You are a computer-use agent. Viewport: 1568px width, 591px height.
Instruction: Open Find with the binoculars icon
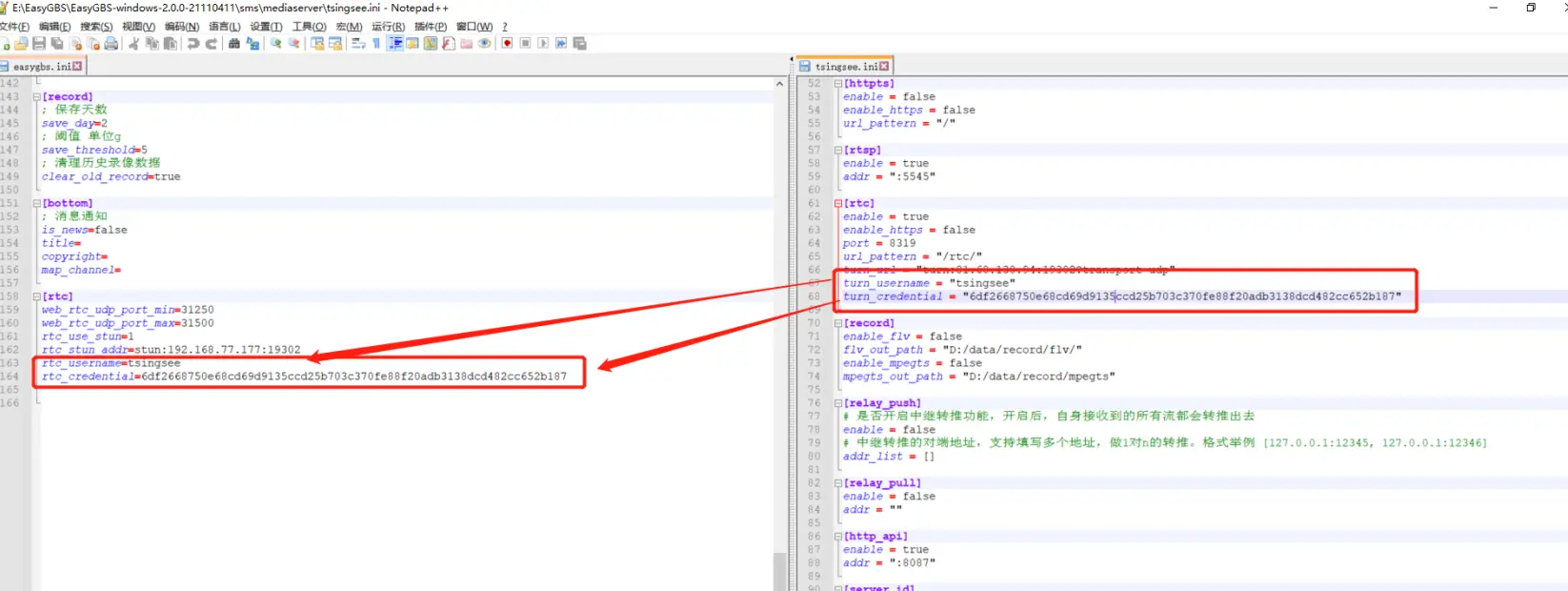[x=234, y=43]
